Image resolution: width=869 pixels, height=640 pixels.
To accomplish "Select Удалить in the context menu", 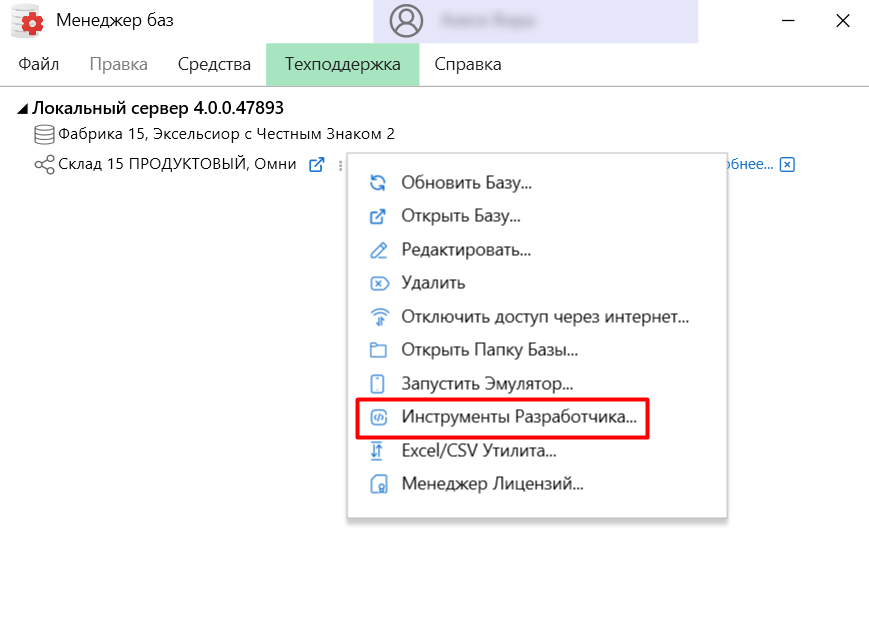I will click(432, 283).
